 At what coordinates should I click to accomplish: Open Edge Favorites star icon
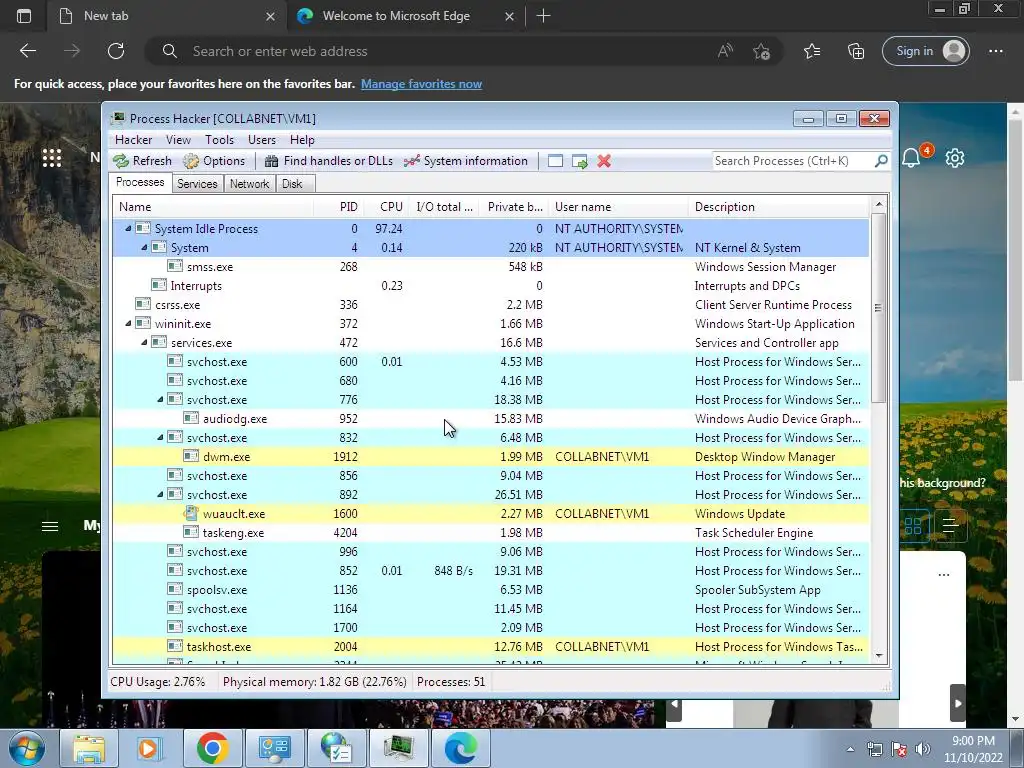812,51
